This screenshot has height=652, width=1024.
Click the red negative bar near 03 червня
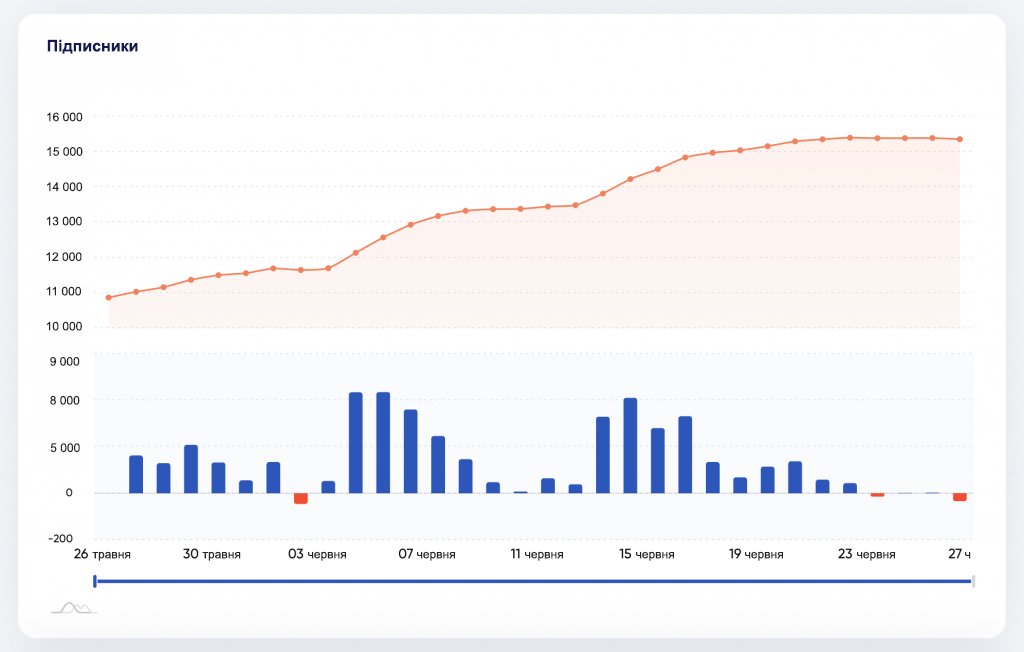[x=300, y=498]
